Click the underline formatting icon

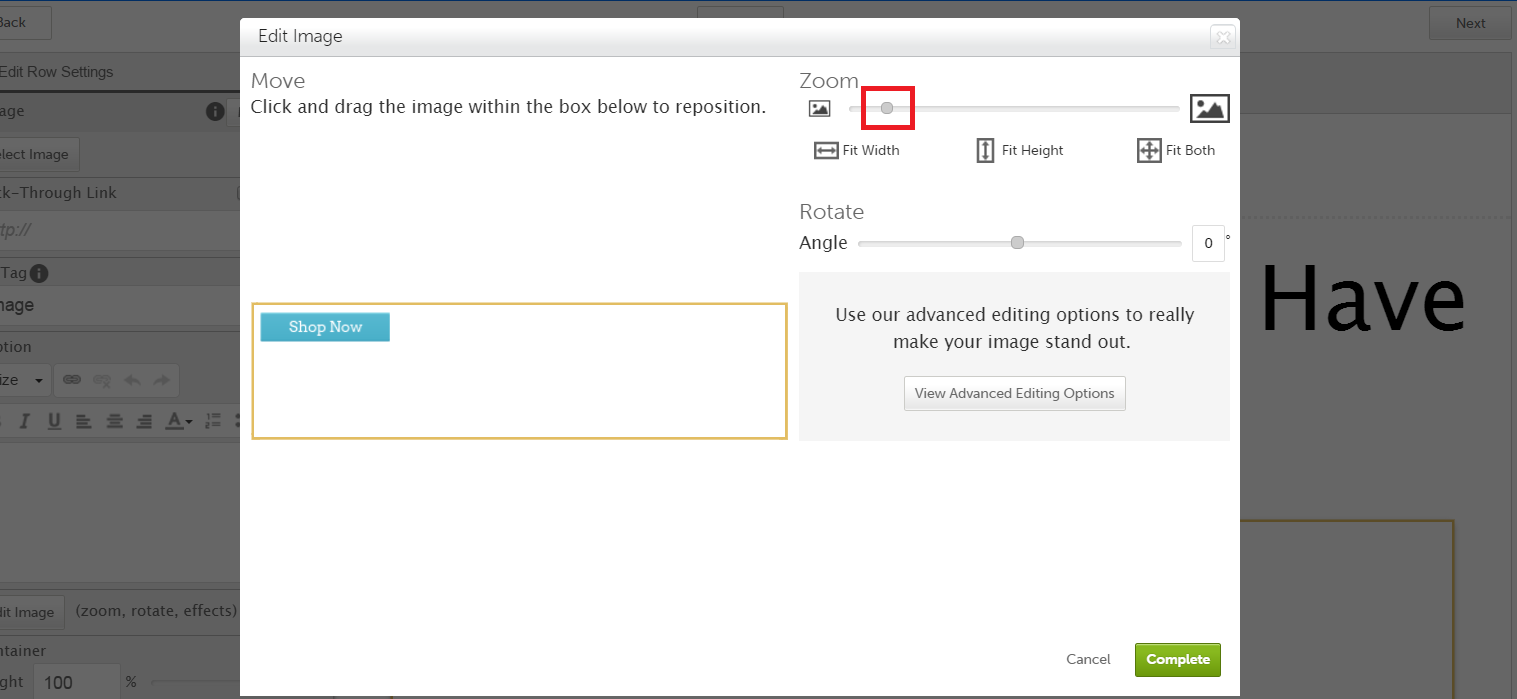54,421
